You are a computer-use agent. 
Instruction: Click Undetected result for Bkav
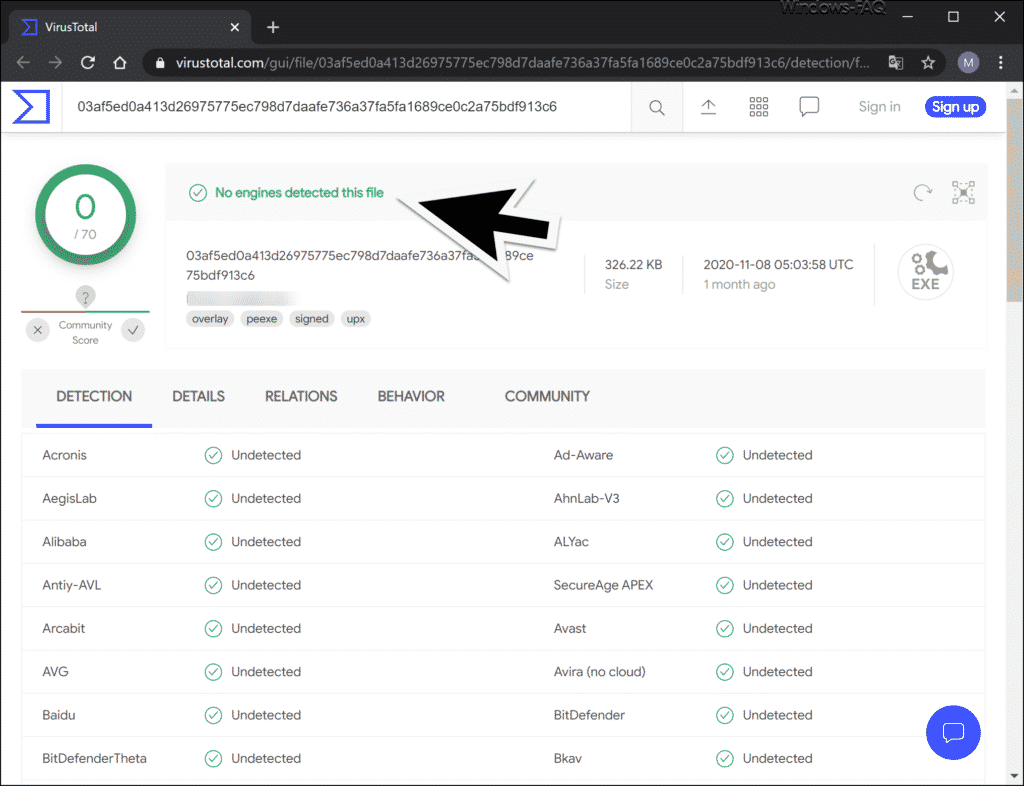[x=777, y=759]
